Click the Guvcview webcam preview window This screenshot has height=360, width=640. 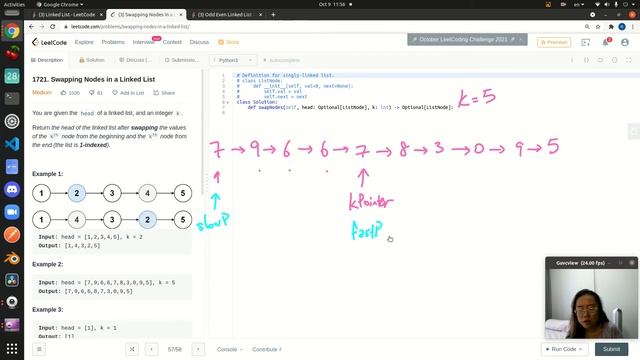point(591,298)
